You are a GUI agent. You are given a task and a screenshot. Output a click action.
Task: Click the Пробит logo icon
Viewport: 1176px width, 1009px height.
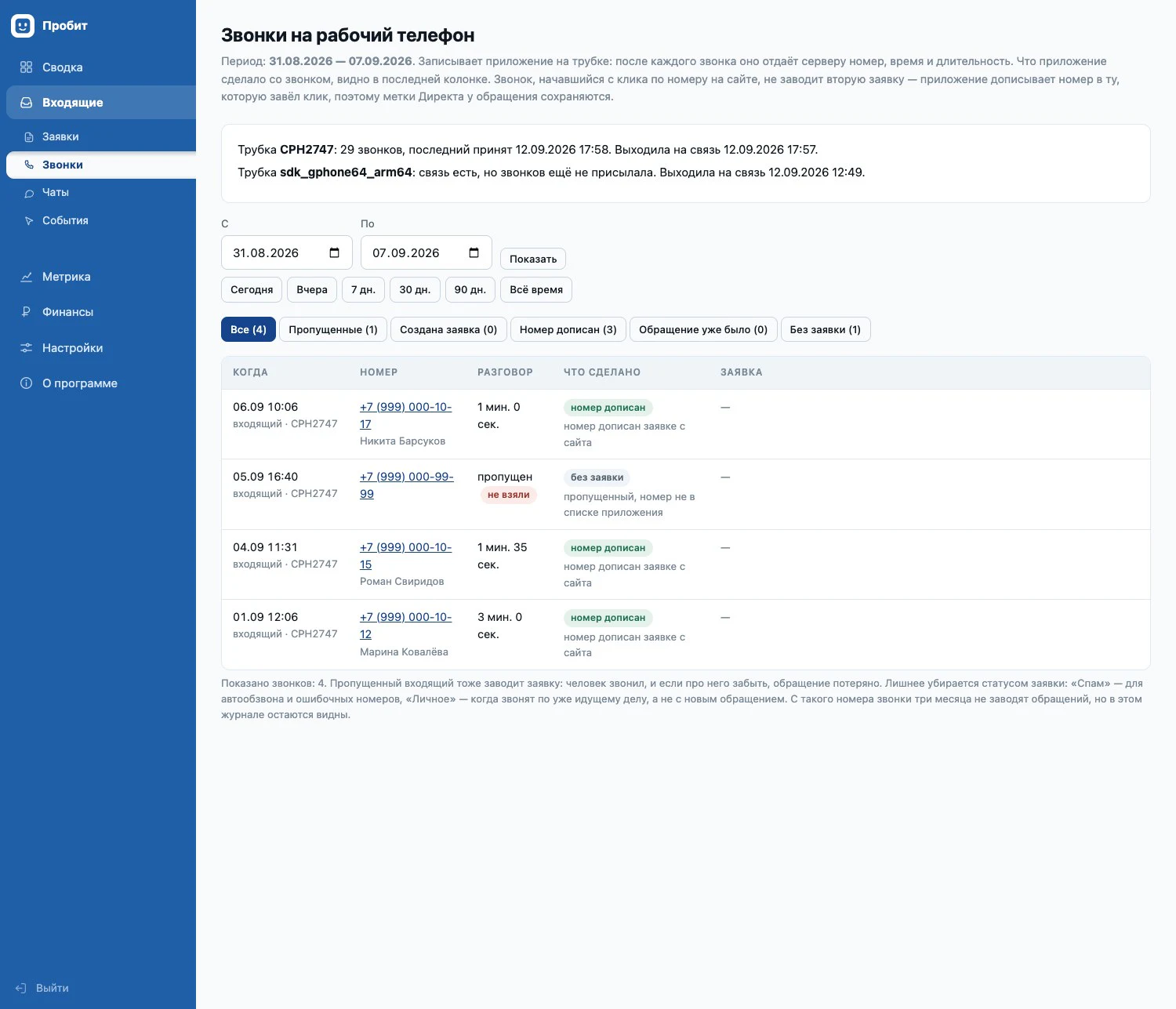pyautogui.click(x=23, y=26)
